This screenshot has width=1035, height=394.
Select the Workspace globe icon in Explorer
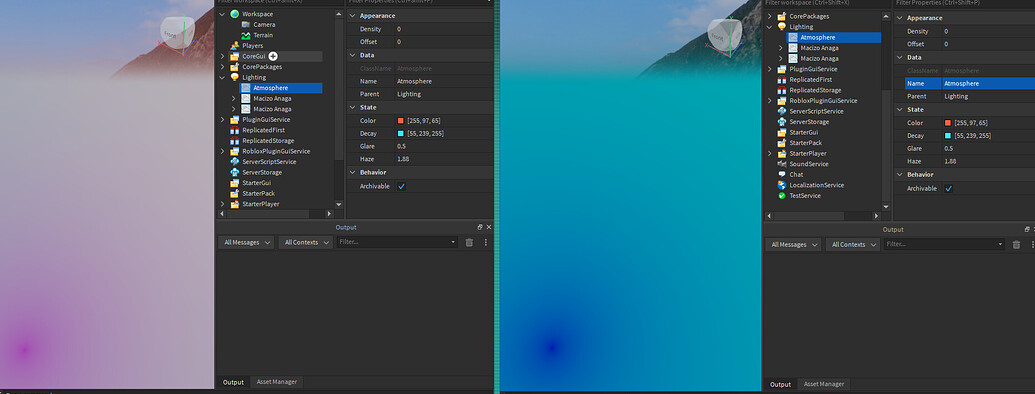click(234, 14)
